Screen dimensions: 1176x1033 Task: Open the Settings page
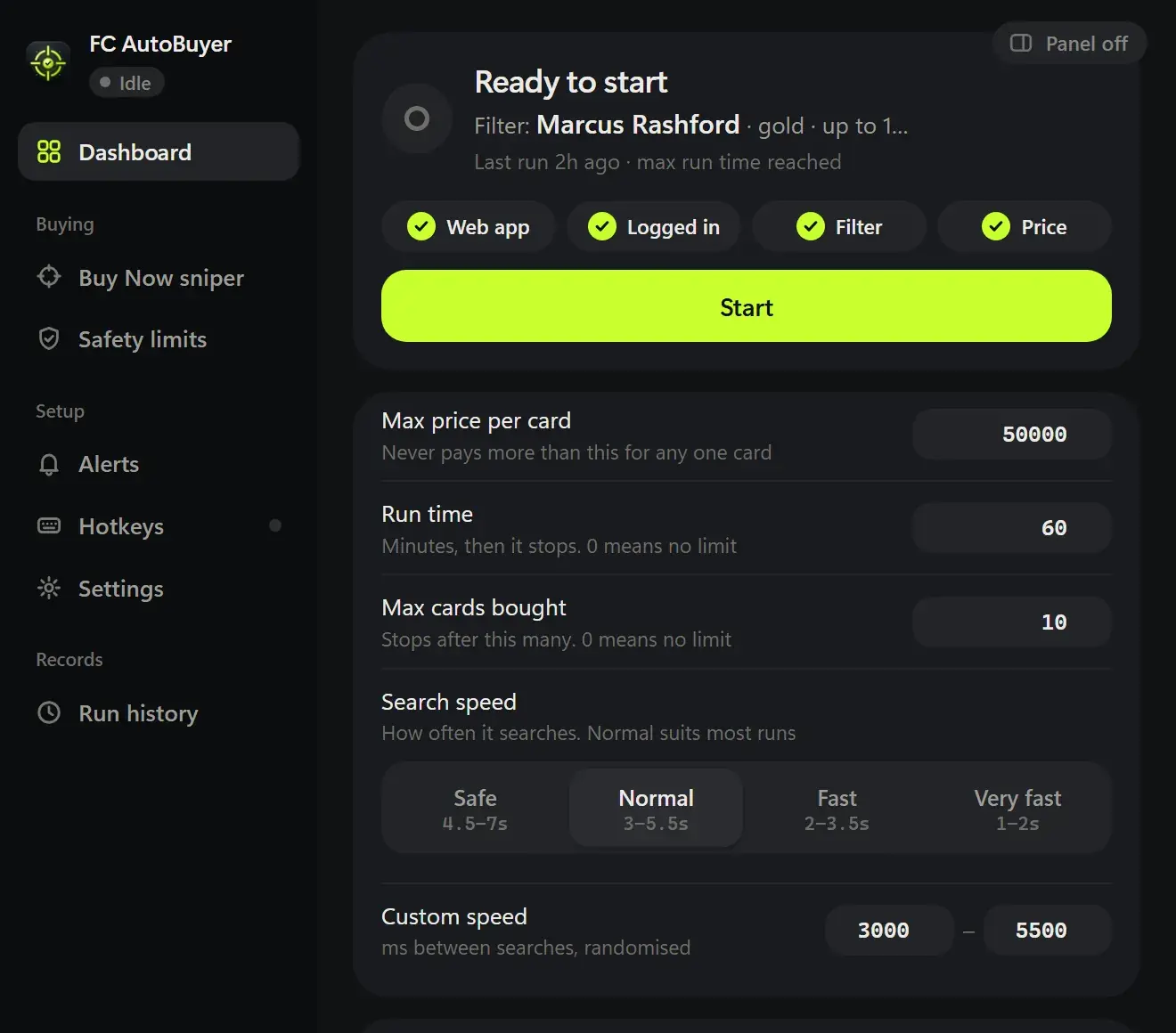pyautogui.click(x=159, y=589)
